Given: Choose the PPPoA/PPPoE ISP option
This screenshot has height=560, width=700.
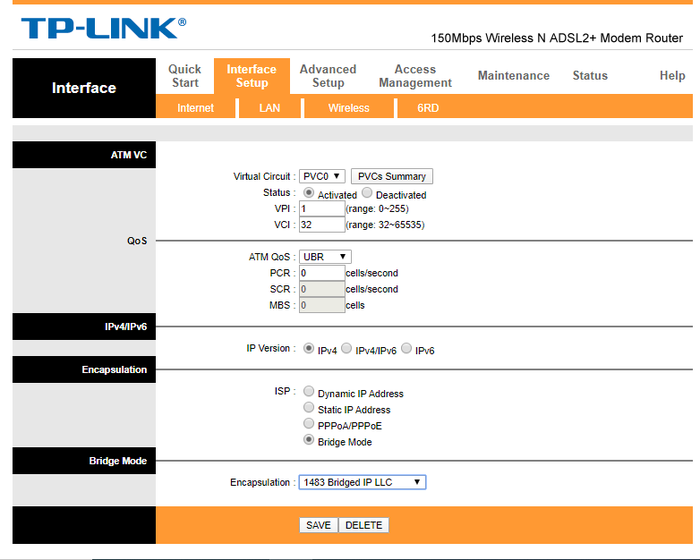Looking at the screenshot, I should [309, 424].
